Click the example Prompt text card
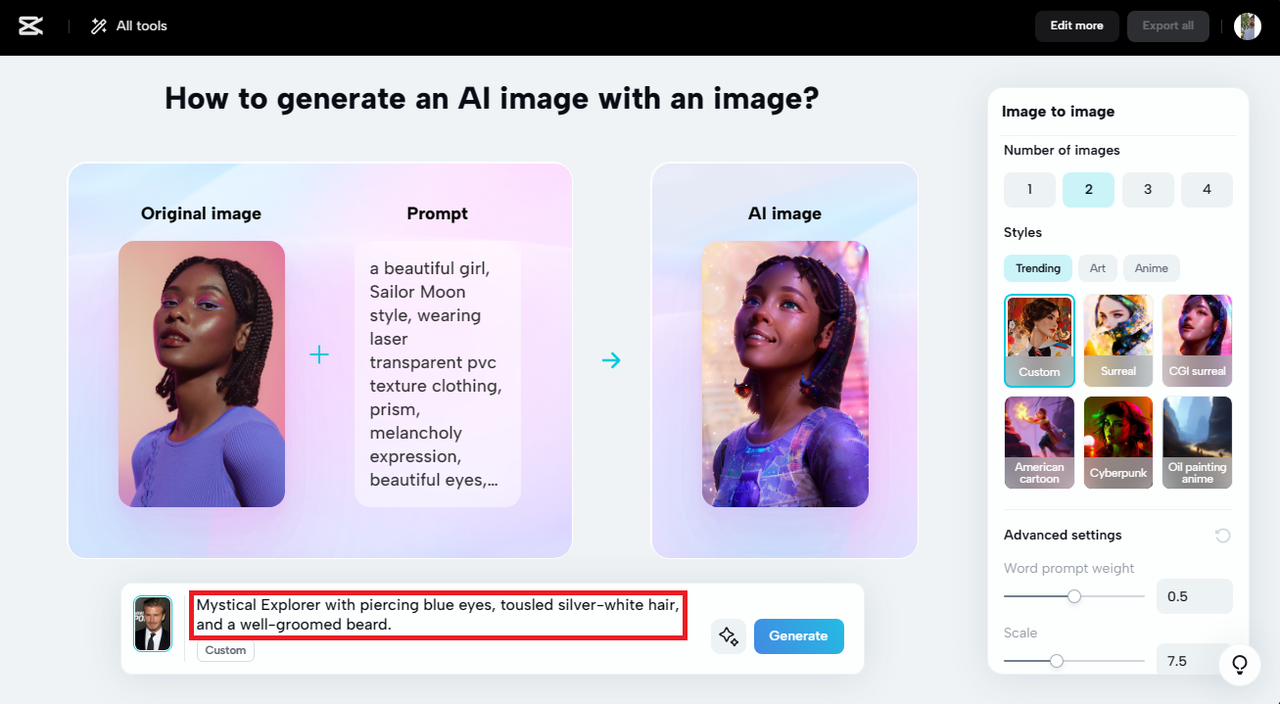The image size is (1280, 704). (x=437, y=374)
